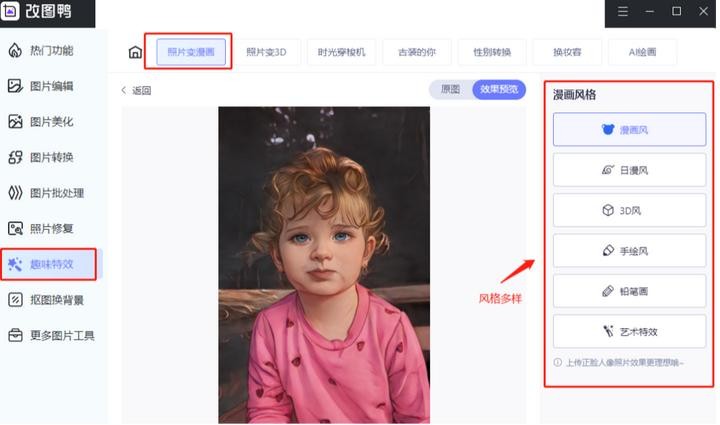Click the cartoon girl preview image
This screenshot has height=425, width=720.
[324, 265]
